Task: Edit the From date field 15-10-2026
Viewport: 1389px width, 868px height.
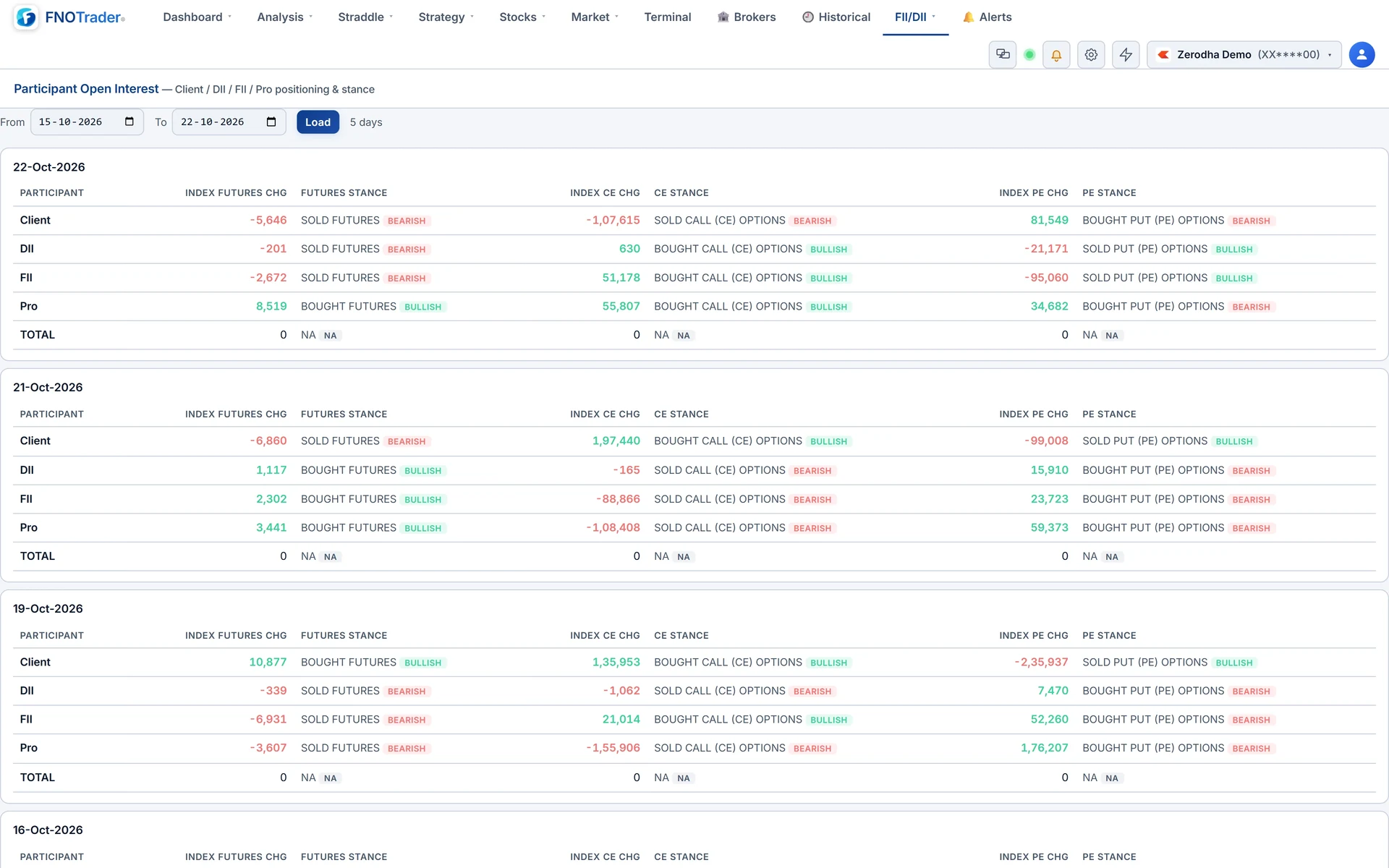Action: (87, 122)
